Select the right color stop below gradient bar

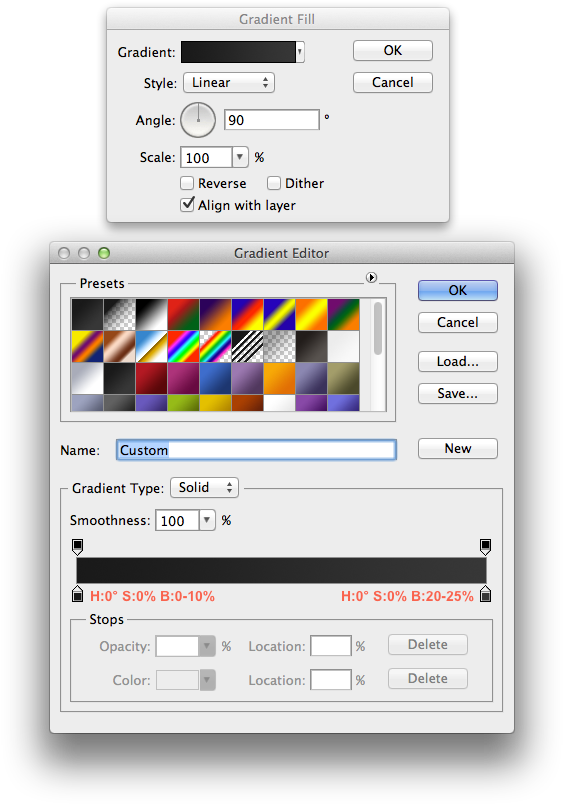pos(485,593)
